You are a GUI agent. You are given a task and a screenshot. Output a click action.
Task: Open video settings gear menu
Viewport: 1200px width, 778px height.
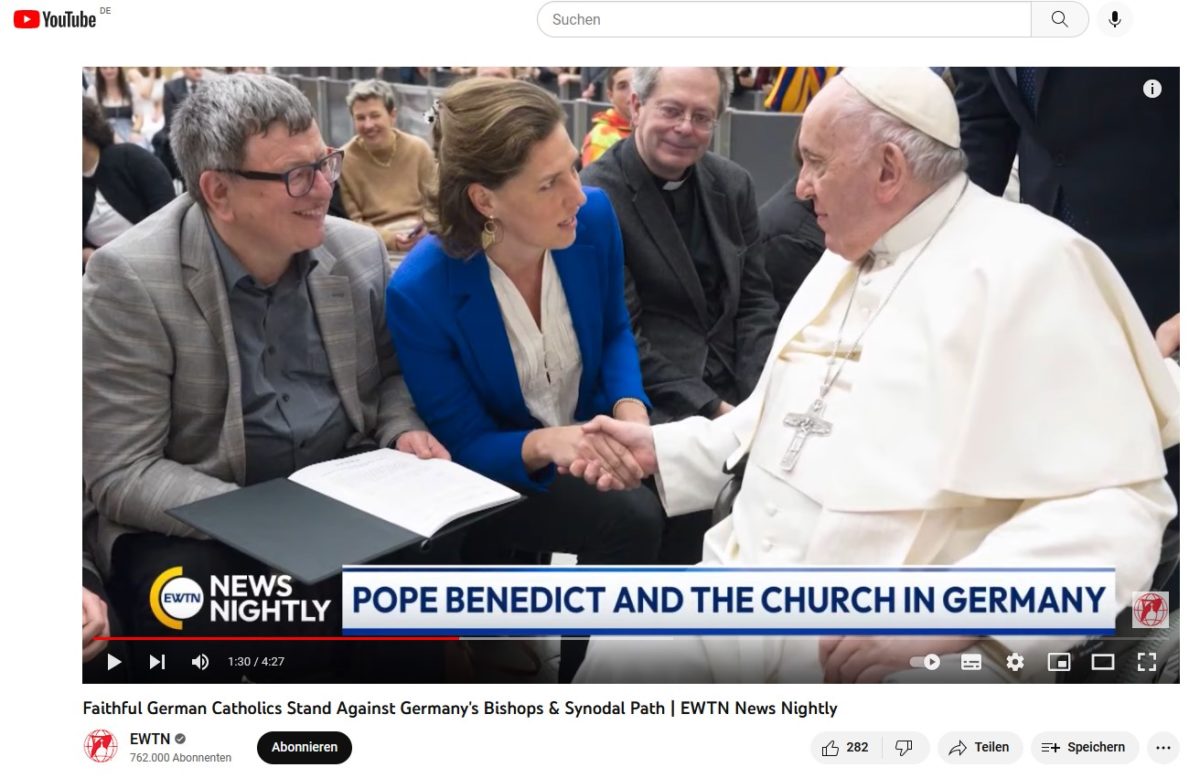1015,662
